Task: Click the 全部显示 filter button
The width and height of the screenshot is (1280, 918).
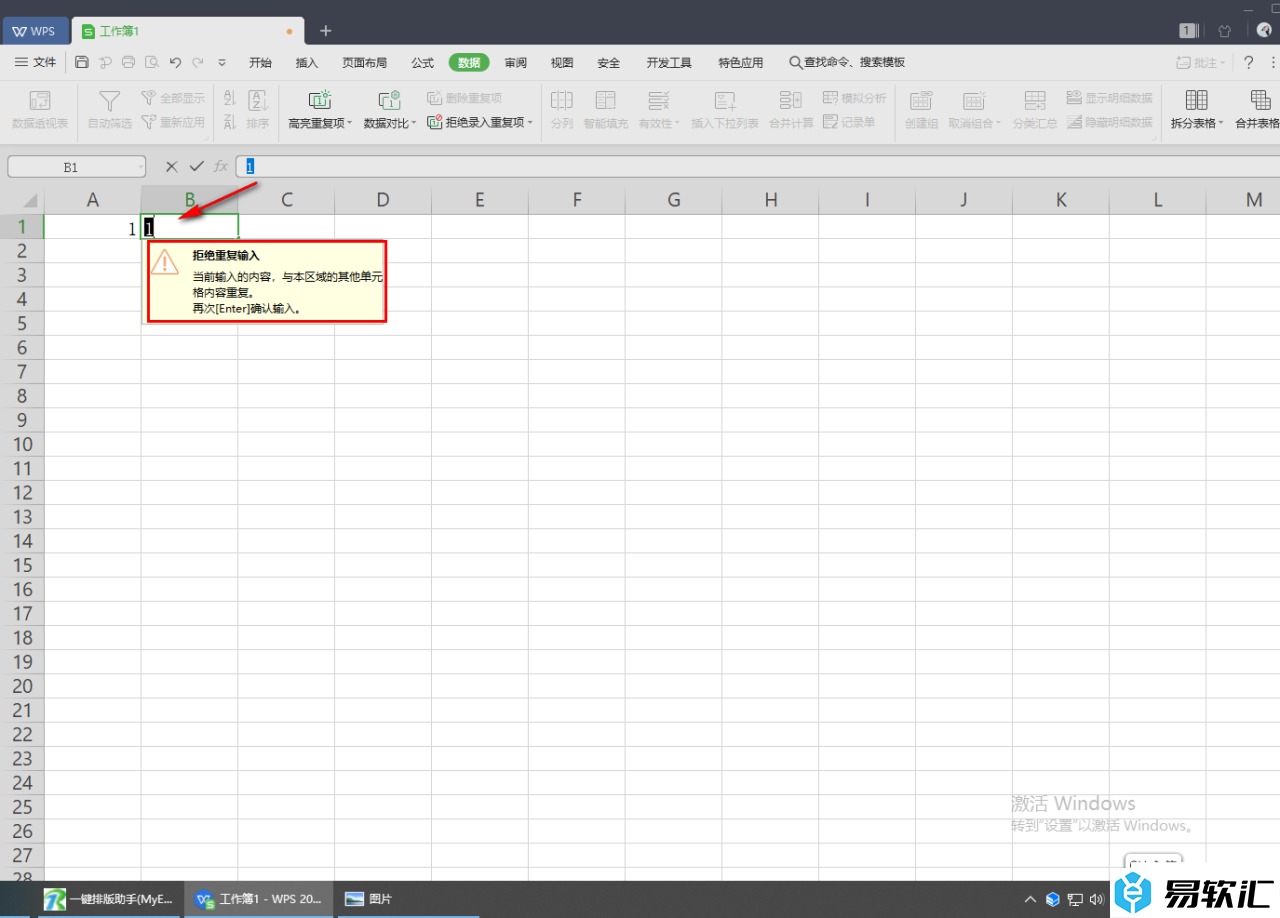Action: point(173,98)
